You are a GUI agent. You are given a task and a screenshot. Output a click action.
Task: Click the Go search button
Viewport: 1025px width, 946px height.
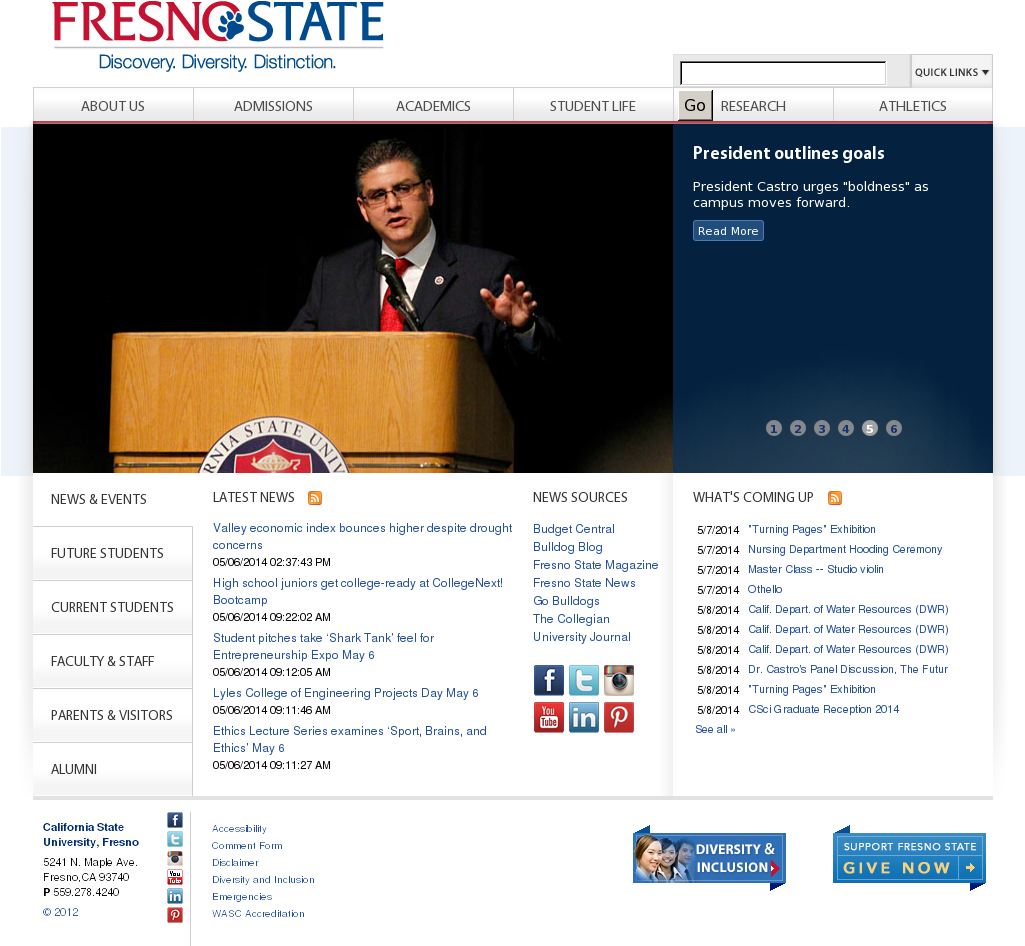(695, 105)
